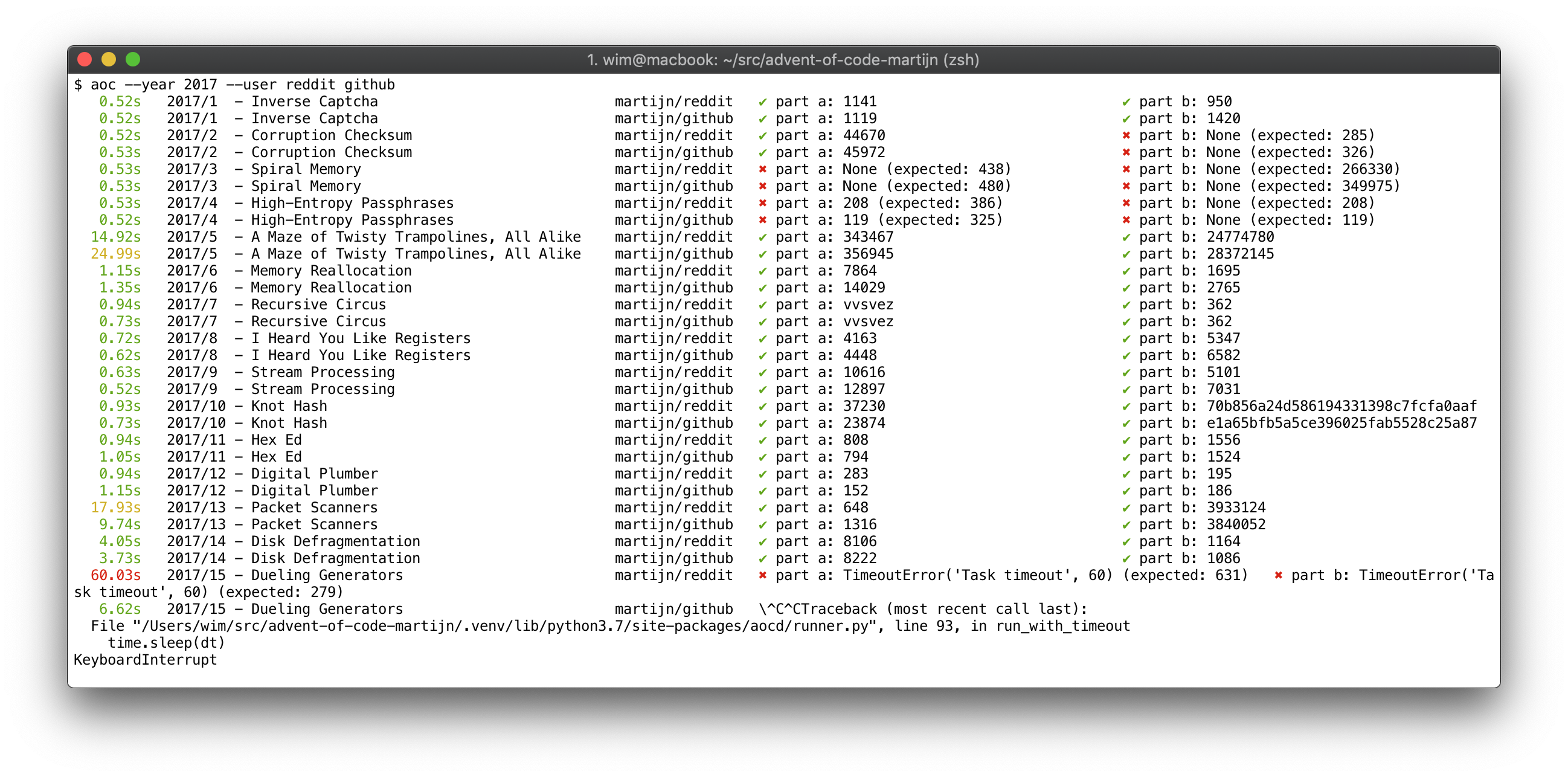Click the failure mark on Corruption Checksum github row
This screenshot has height=777, width=1568.
point(1126,152)
